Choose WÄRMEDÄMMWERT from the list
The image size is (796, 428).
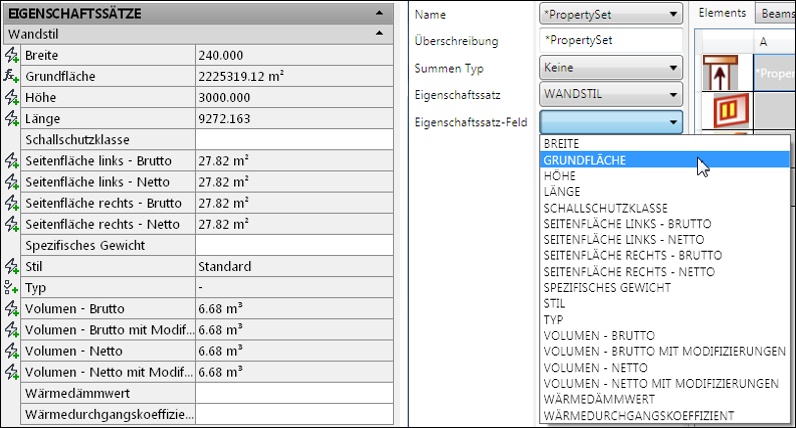(x=665, y=400)
